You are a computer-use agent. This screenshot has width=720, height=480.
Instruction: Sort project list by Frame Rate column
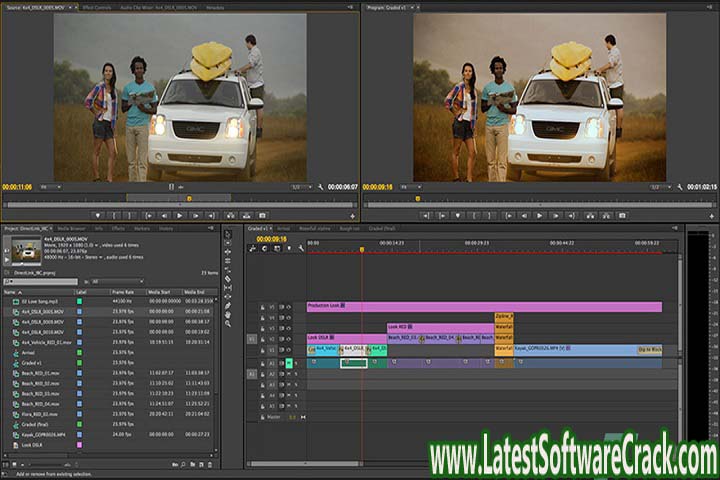127,292
